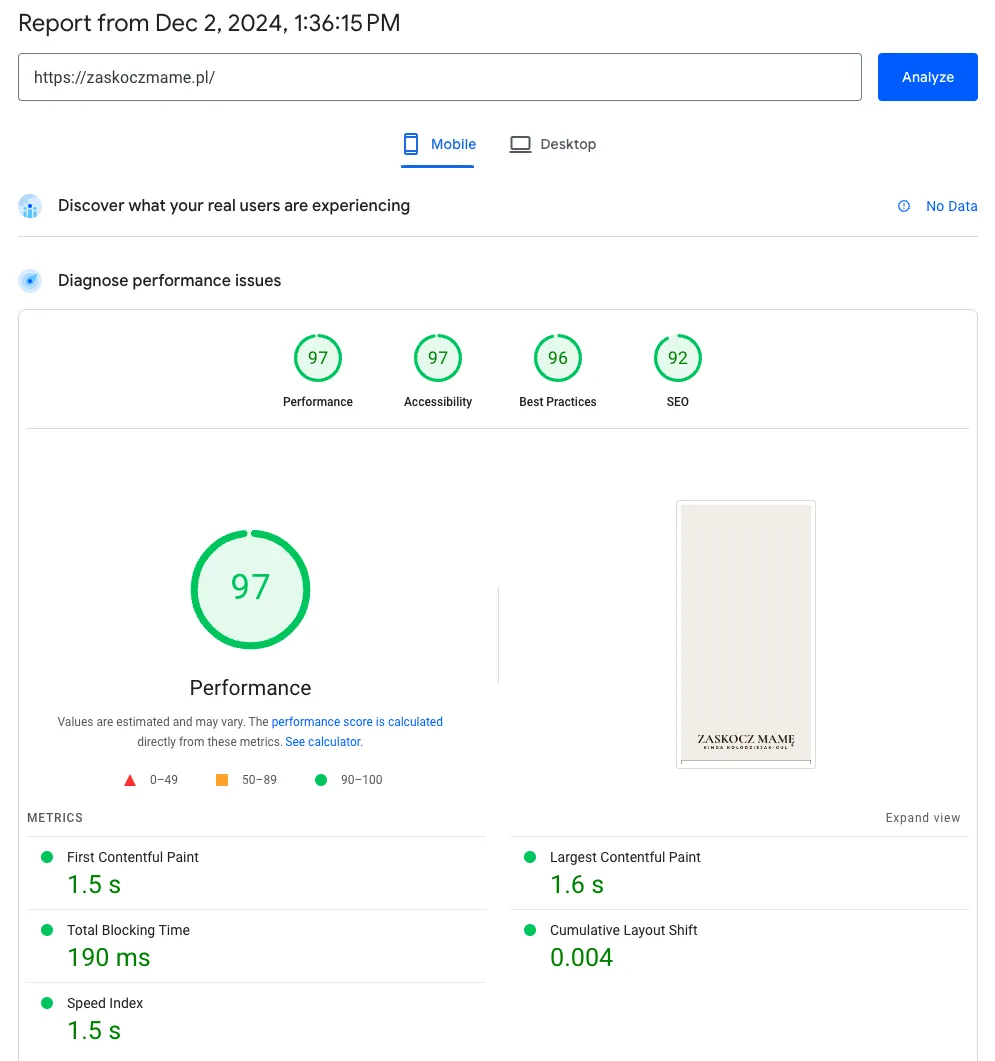Click the page screenshot thumbnail
The height and width of the screenshot is (1061, 995).
pyautogui.click(x=746, y=634)
